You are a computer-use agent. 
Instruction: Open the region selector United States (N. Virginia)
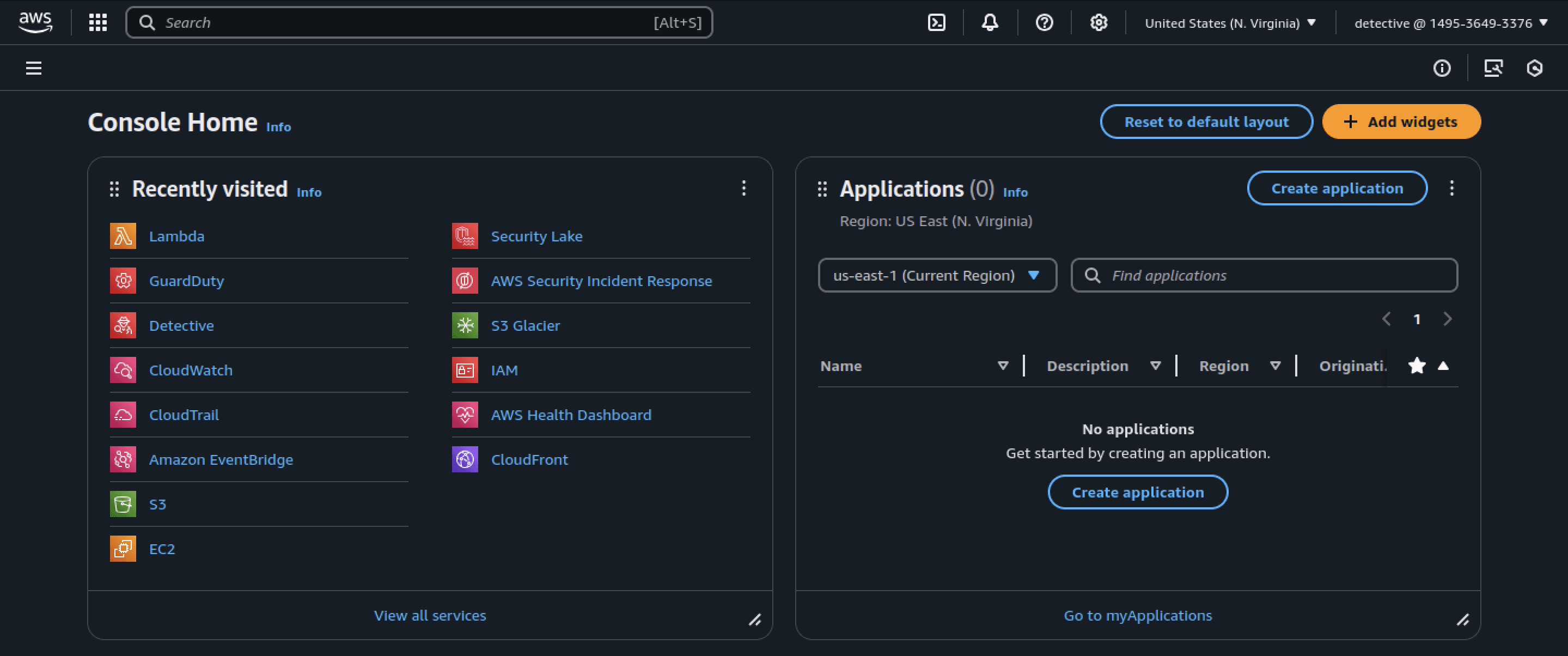[1230, 23]
